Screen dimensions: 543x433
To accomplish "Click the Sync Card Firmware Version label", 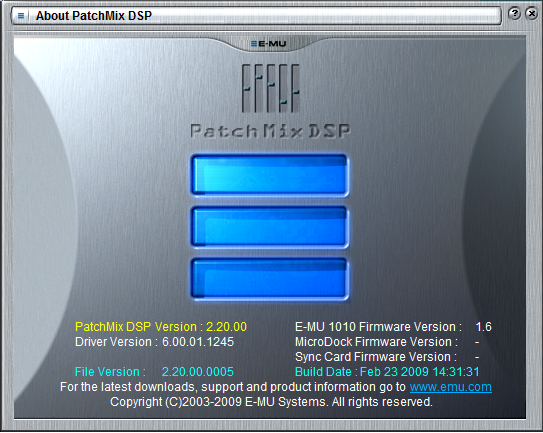I will 376,357.
